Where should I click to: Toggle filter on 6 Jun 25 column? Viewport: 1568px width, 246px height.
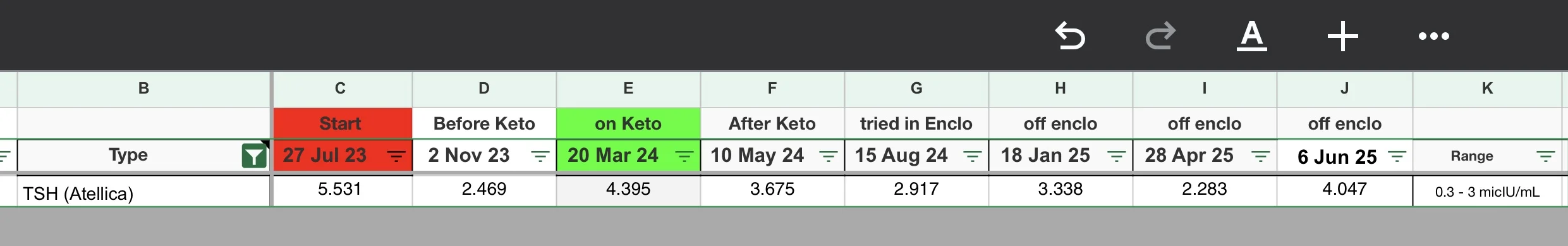1397,156
